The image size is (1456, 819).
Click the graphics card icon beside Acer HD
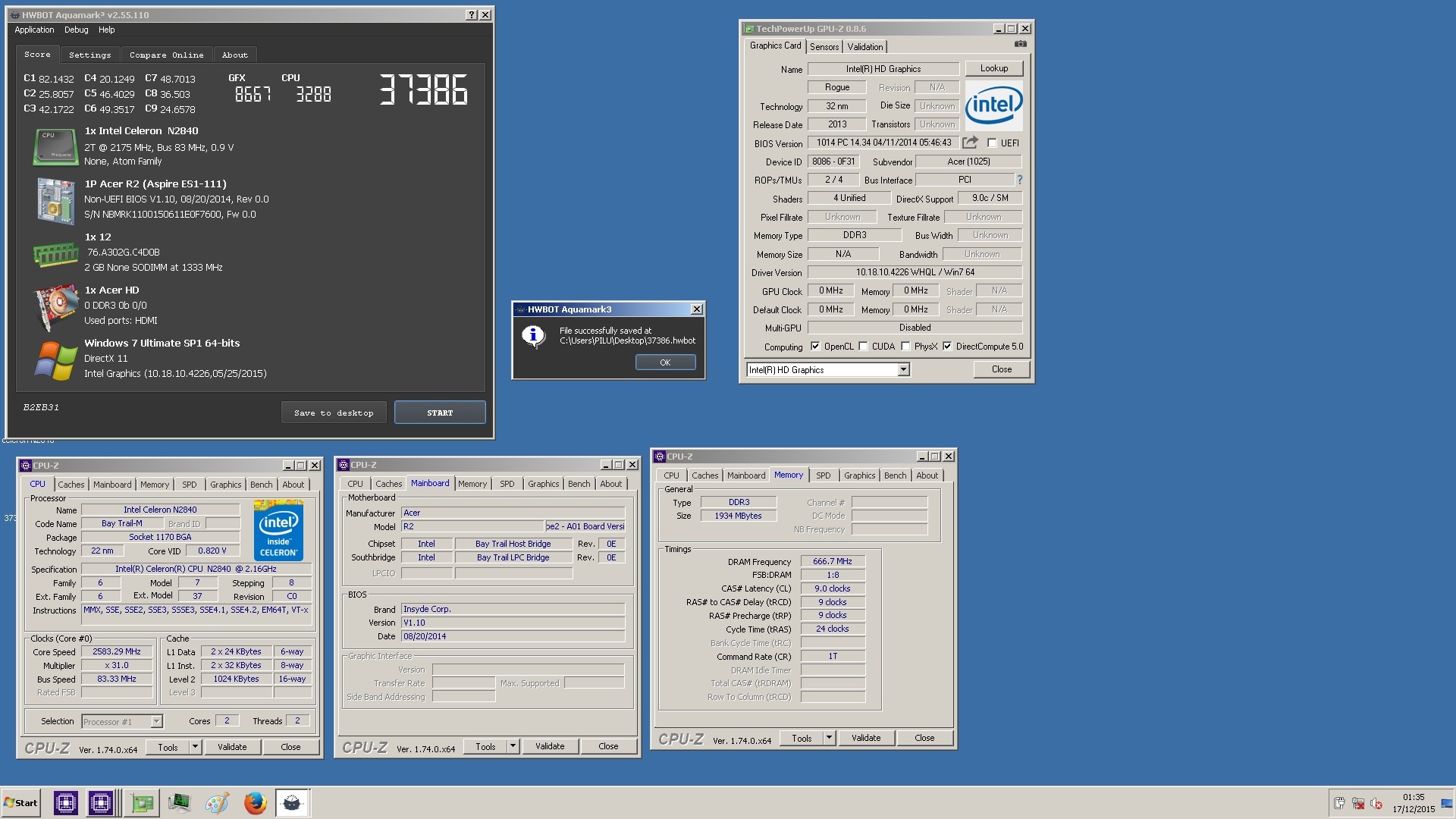coord(55,307)
